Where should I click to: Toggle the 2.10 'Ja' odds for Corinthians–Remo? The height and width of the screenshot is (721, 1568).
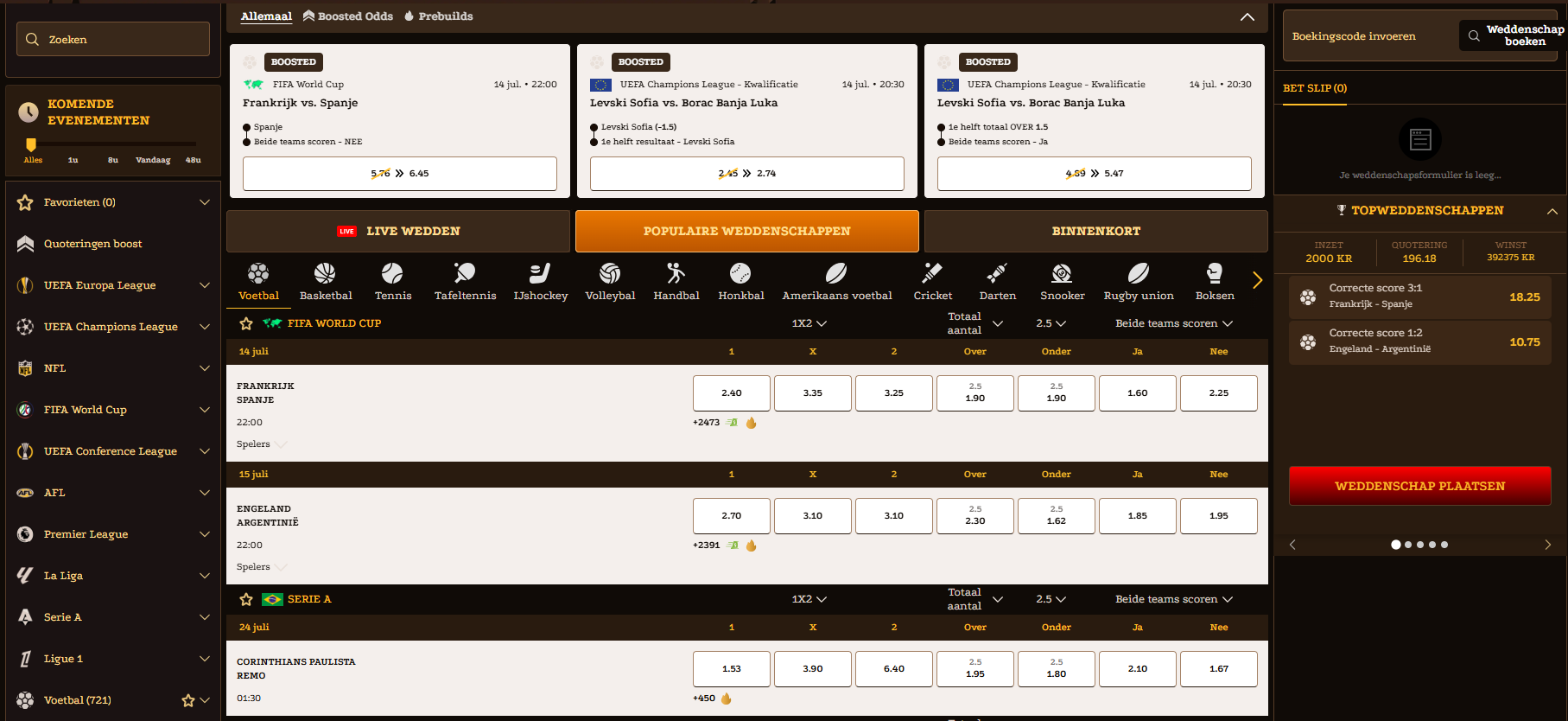click(x=1138, y=669)
